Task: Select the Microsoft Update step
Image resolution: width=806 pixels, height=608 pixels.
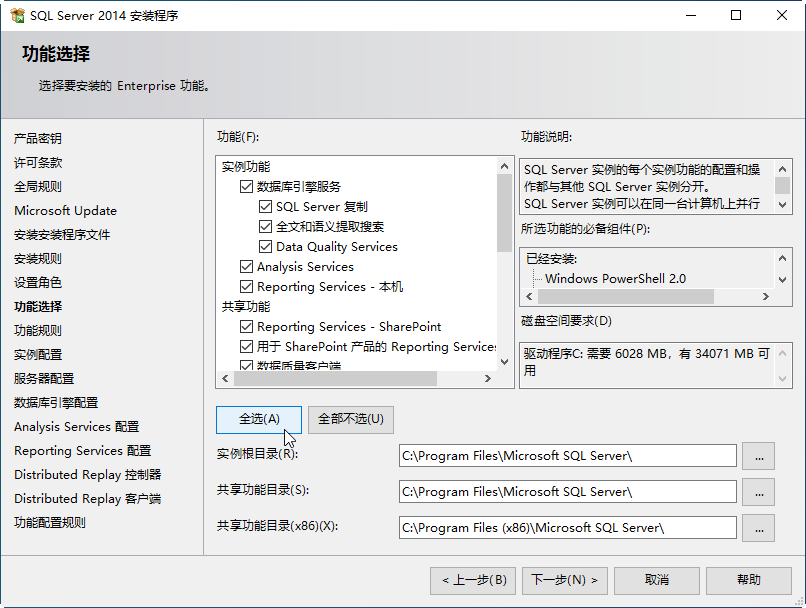Action: pos(65,211)
